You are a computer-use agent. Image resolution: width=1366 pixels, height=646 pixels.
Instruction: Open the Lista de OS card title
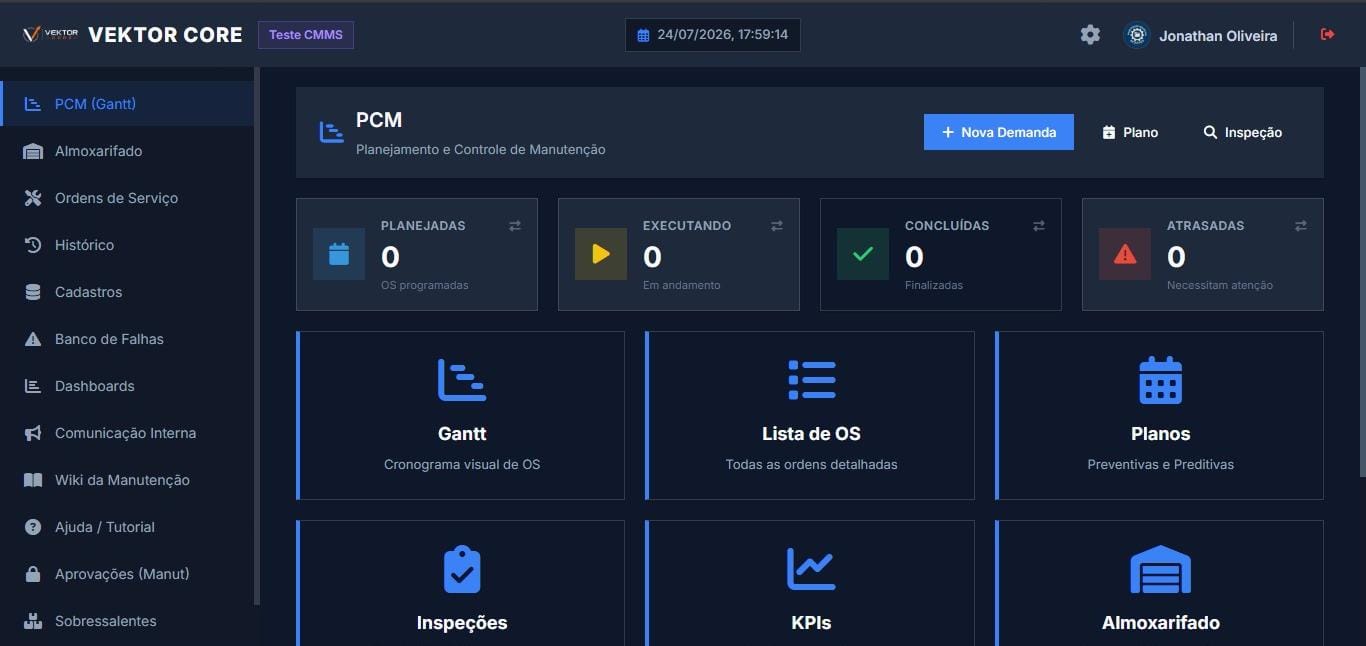tap(811, 434)
